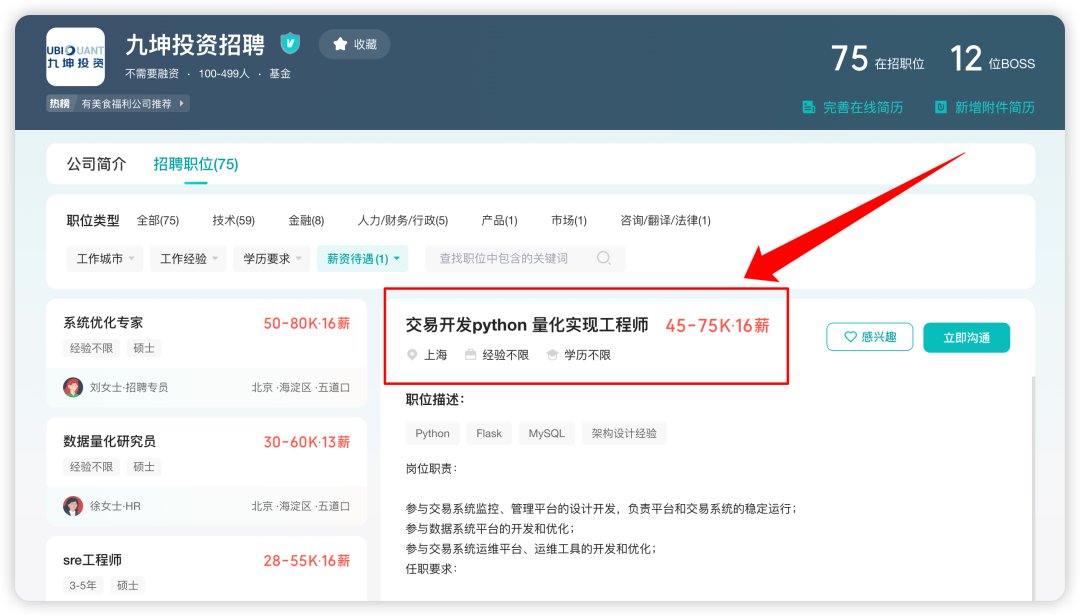Filter by 咨询/翻译/法律(1) type
This screenshot has height=616, width=1080.
point(665,220)
